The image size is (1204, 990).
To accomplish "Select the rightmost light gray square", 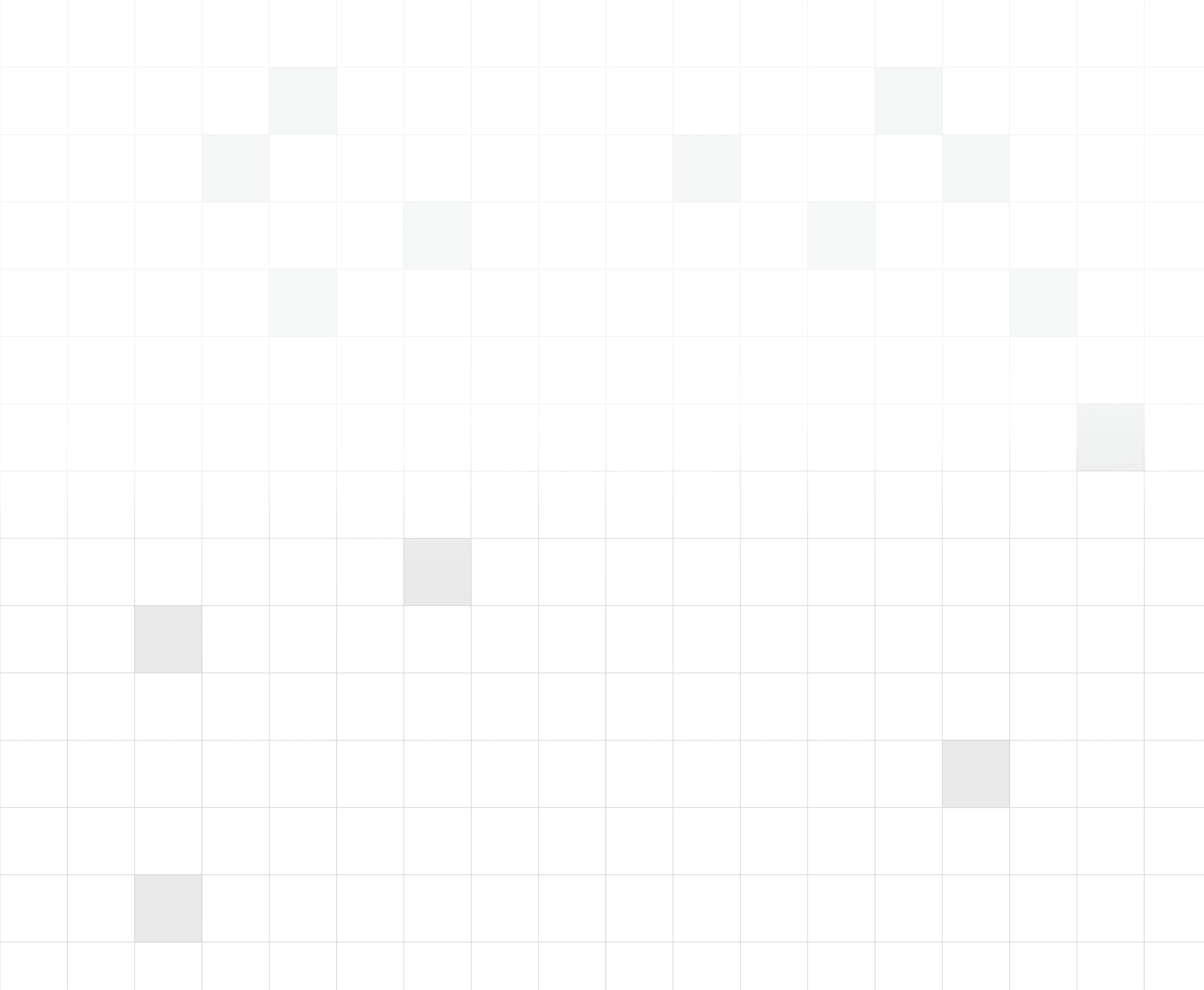I will point(1043,303).
